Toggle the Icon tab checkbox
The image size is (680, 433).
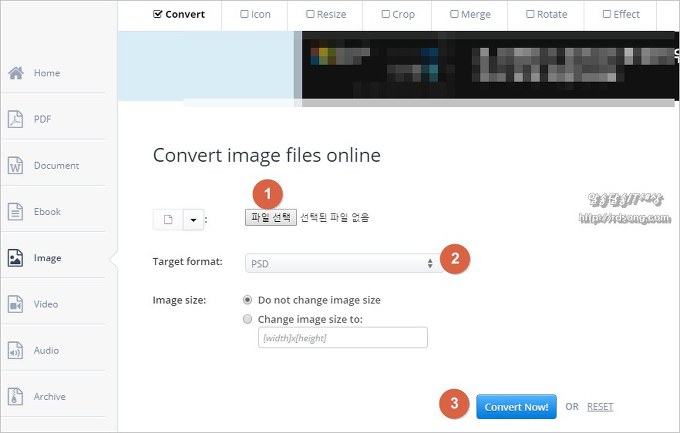[x=245, y=15]
